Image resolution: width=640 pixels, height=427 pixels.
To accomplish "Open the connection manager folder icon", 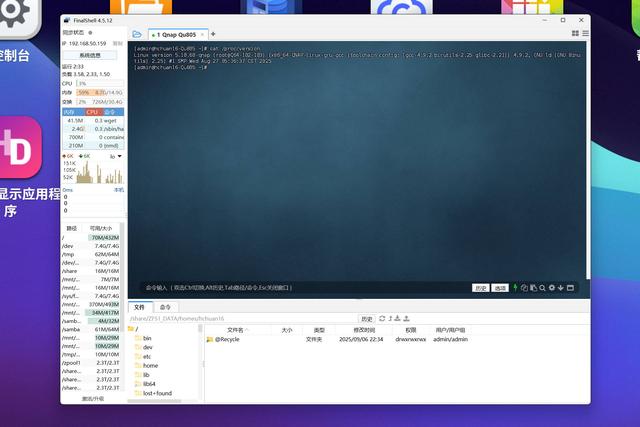I will 137,35.
